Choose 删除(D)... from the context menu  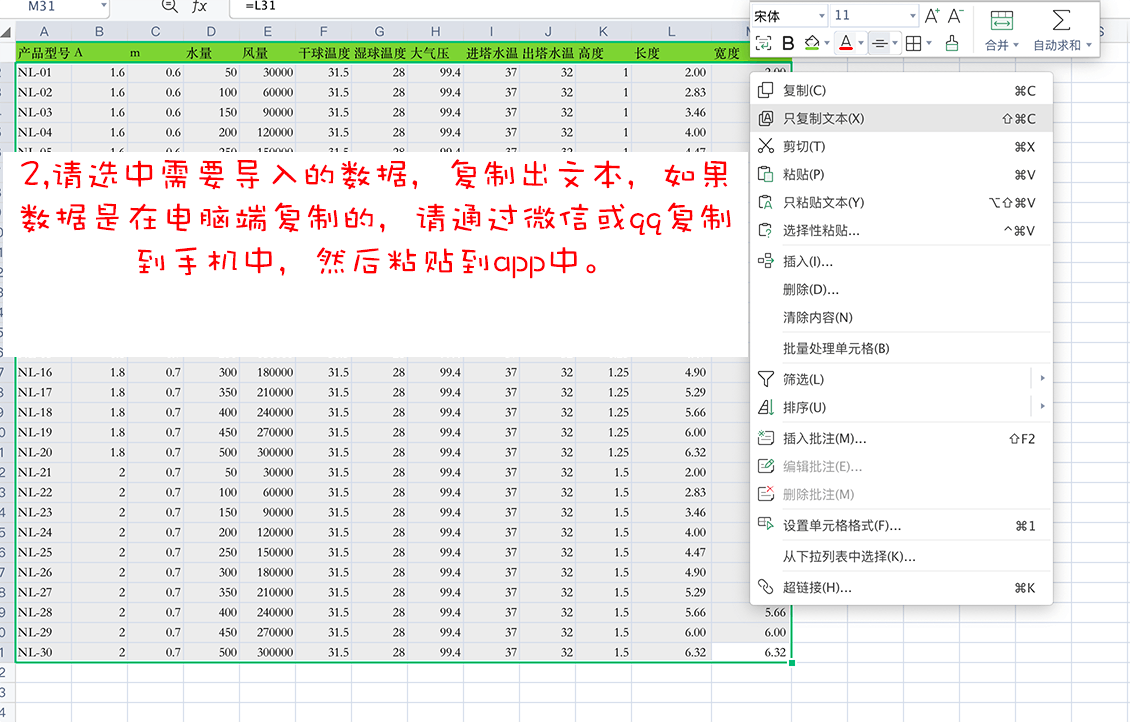click(901, 290)
